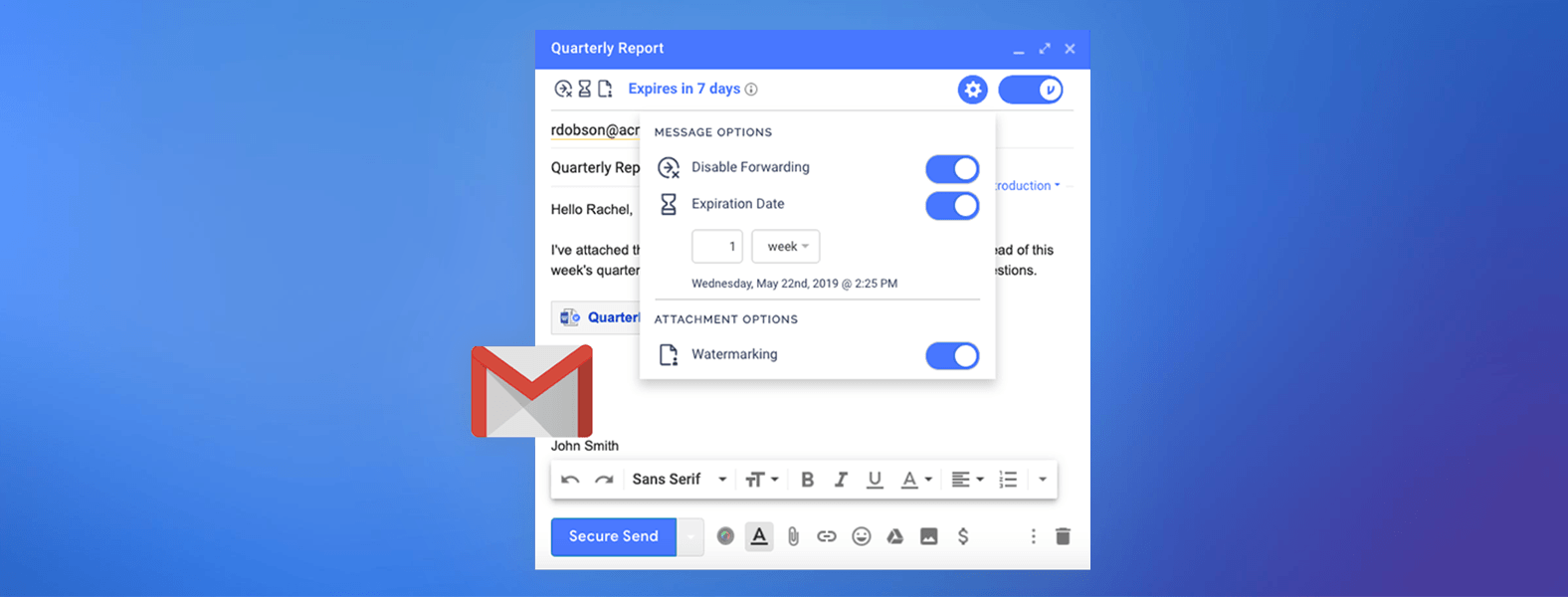The image size is (1568, 597).
Task: Open the text size dropdown
Action: tap(762, 480)
